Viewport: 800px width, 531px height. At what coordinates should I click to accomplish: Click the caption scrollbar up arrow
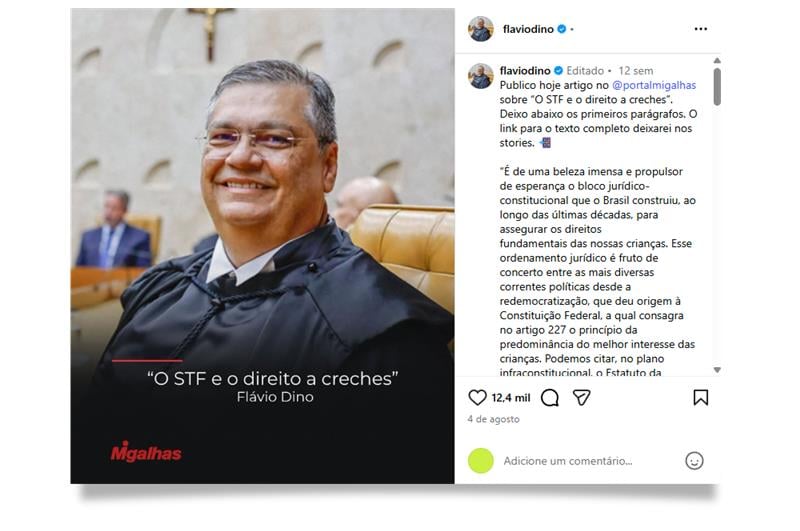click(x=717, y=61)
